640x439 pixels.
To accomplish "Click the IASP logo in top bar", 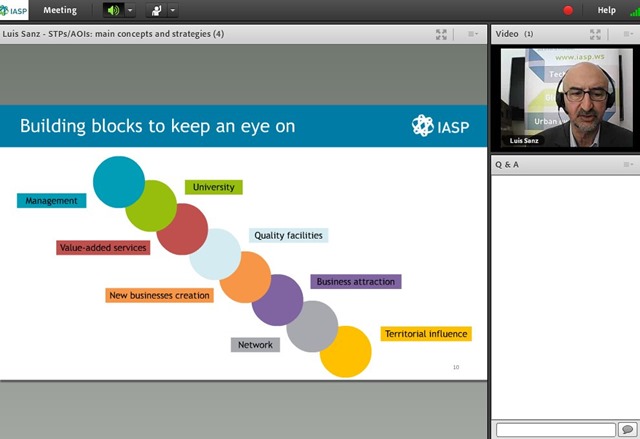I will (x=14, y=10).
